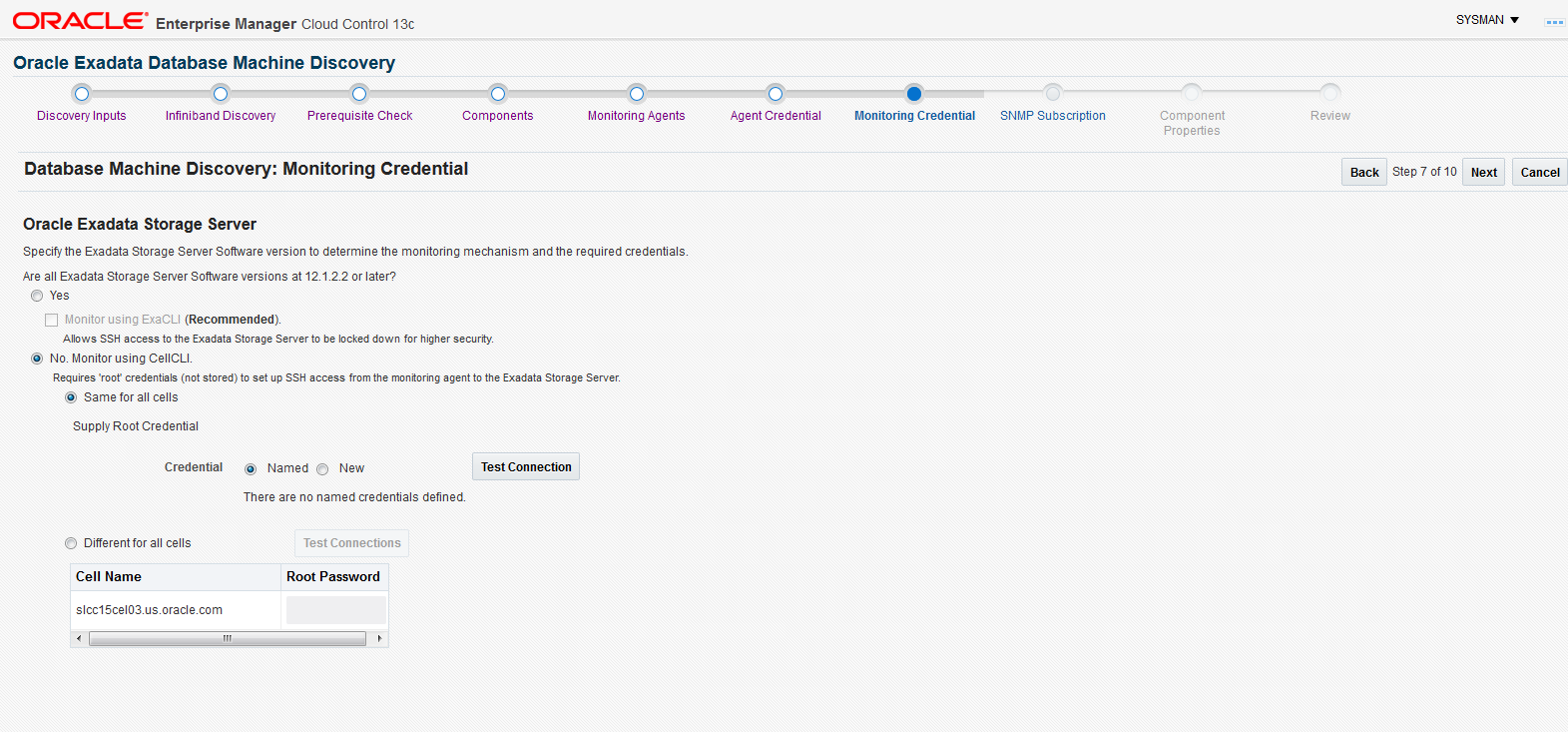Click left arrow of table scrollbar
This screenshot has height=732, width=1568.
(x=79, y=638)
